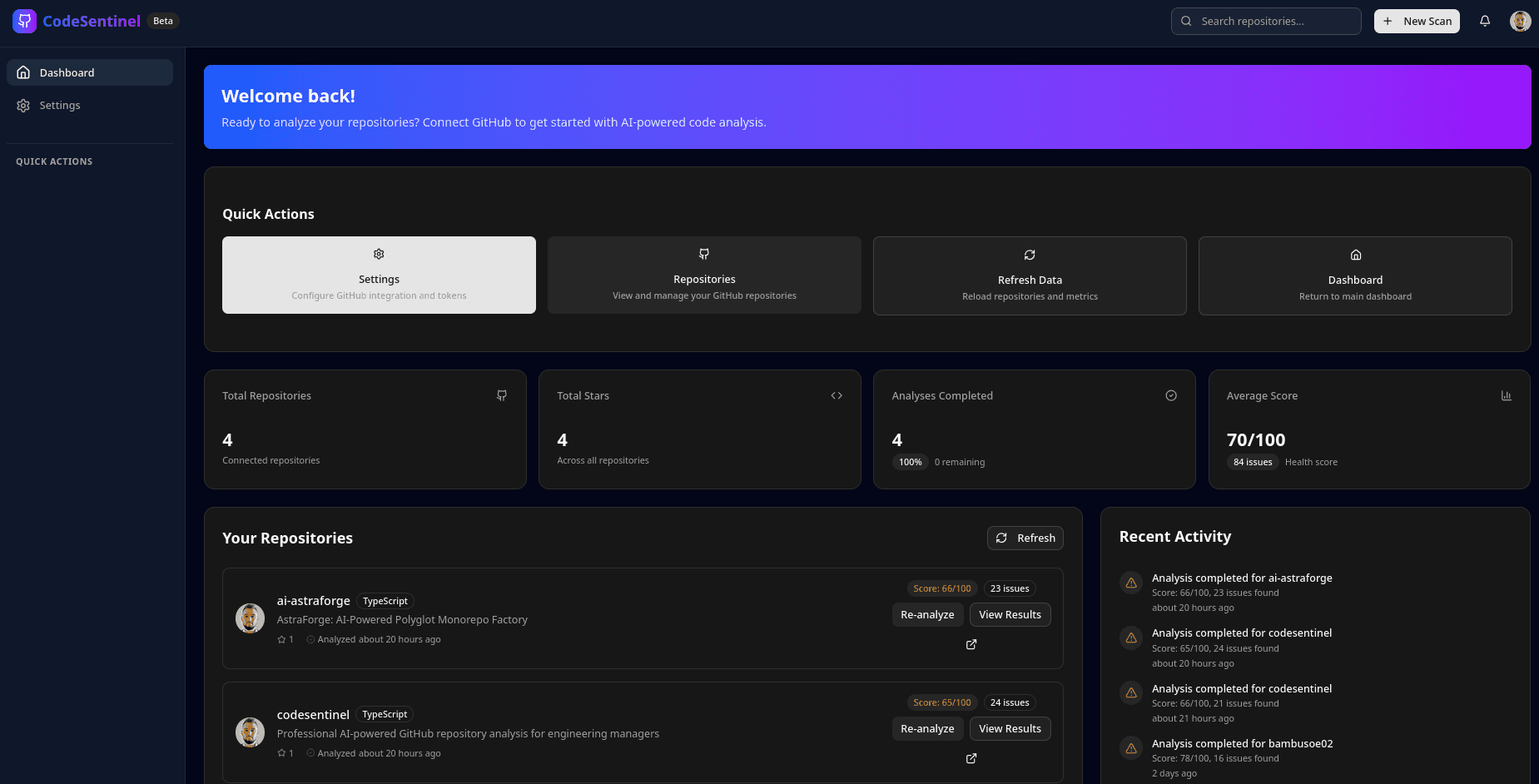Click the QUICK ACTIONS sidebar heading
Image resolution: width=1539 pixels, height=784 pixels.
tap(54, 161)
